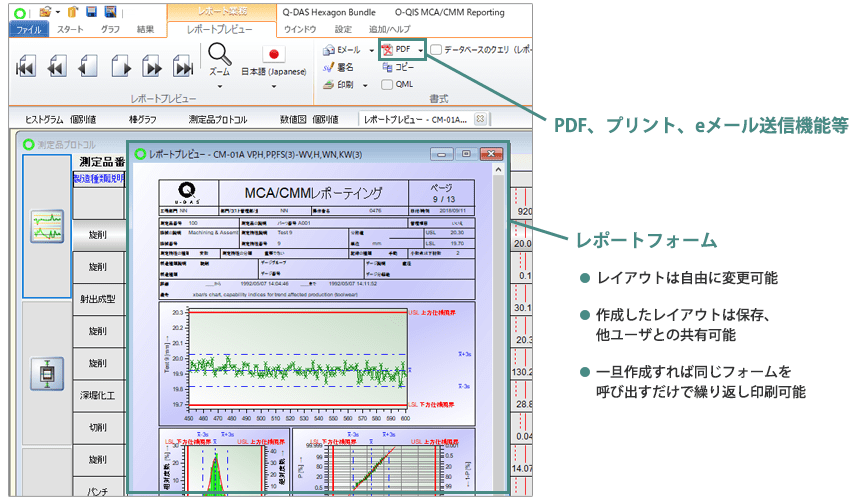The height and width of the screenshot is (500, 866).
Task: Click the MCA/CMMレポーティング report title
Action: (x=313, y=193)
